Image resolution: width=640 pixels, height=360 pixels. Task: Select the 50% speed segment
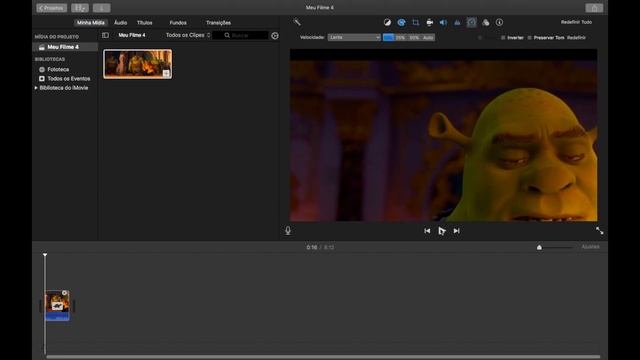point(414,38)
